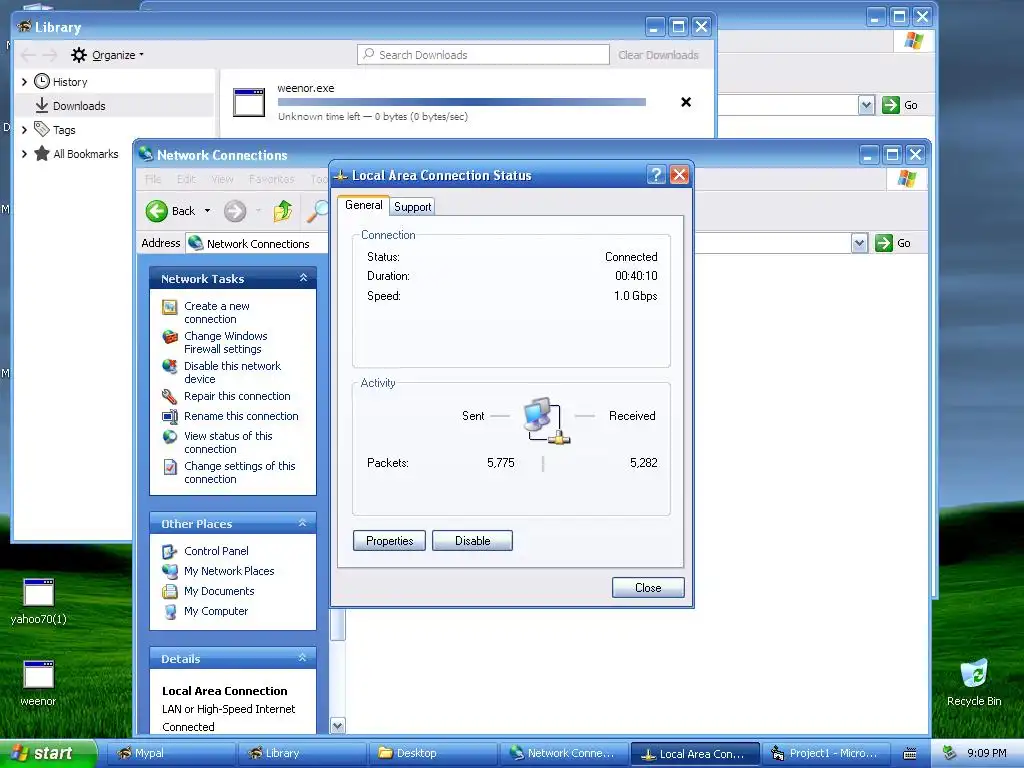Click the Search Downloads field
The image size is (1024, 768).
[x=483, y=55]
